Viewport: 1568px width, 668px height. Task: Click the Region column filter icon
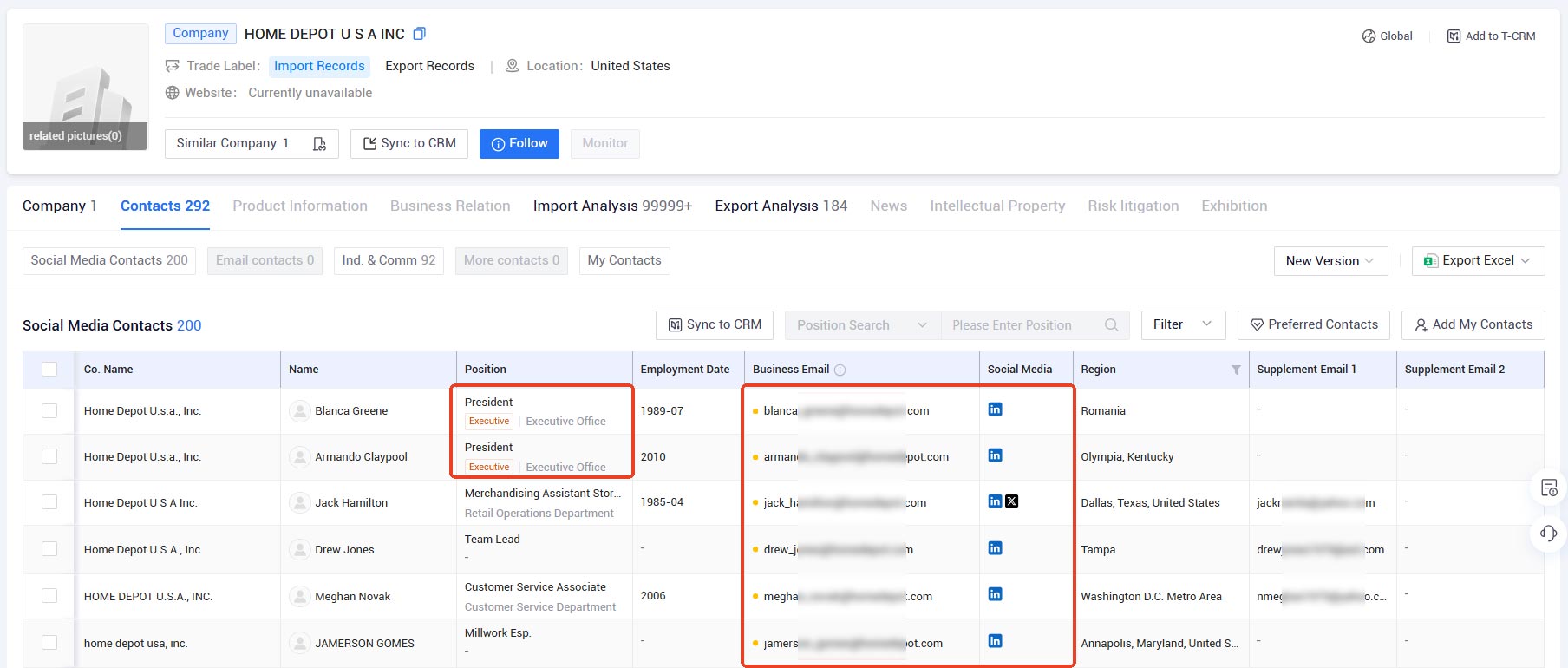pyautogui.click(x=1236, y=370)
